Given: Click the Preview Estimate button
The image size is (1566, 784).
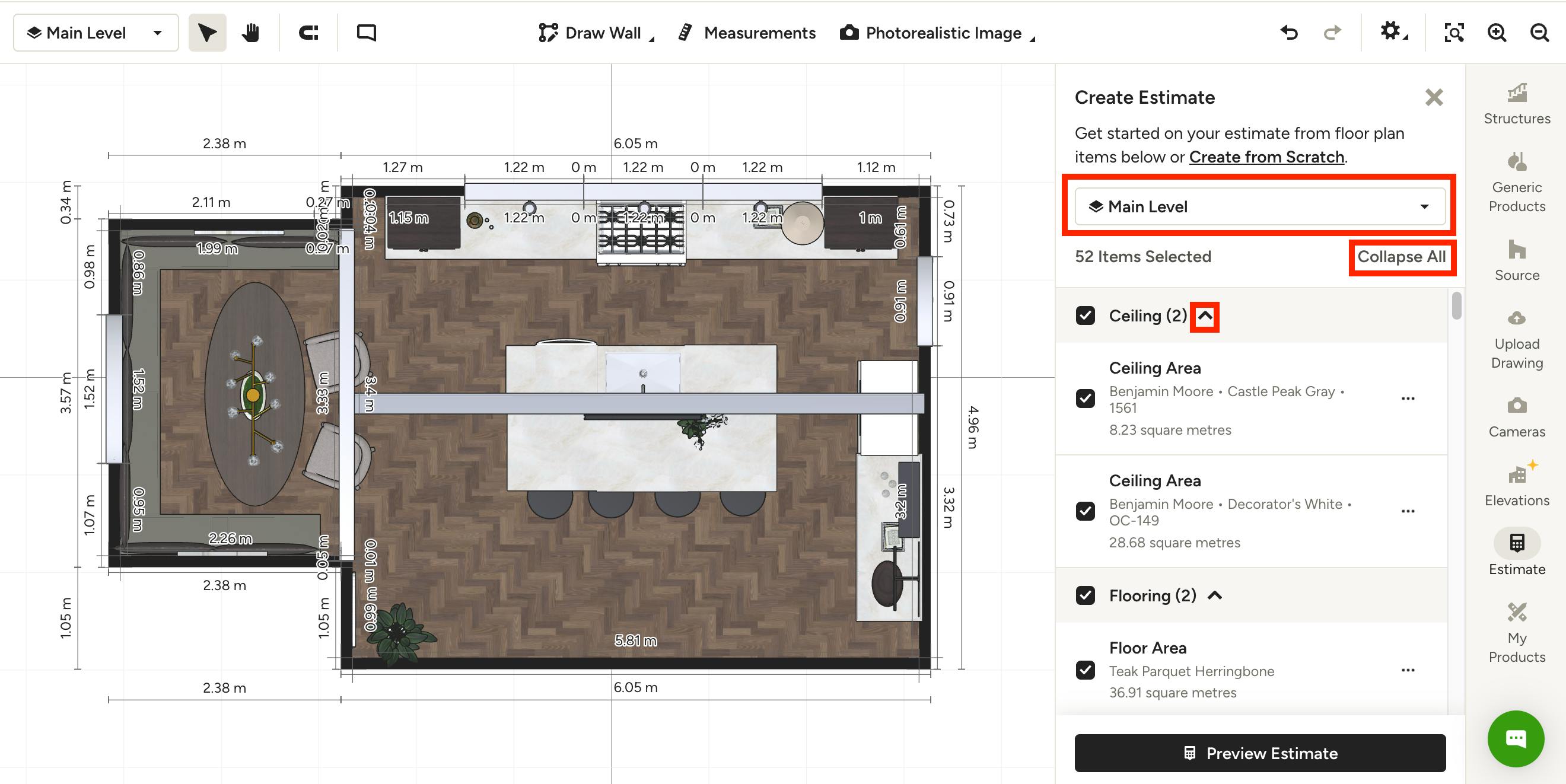Looking at the screenshot, I should pos(1259,754).
